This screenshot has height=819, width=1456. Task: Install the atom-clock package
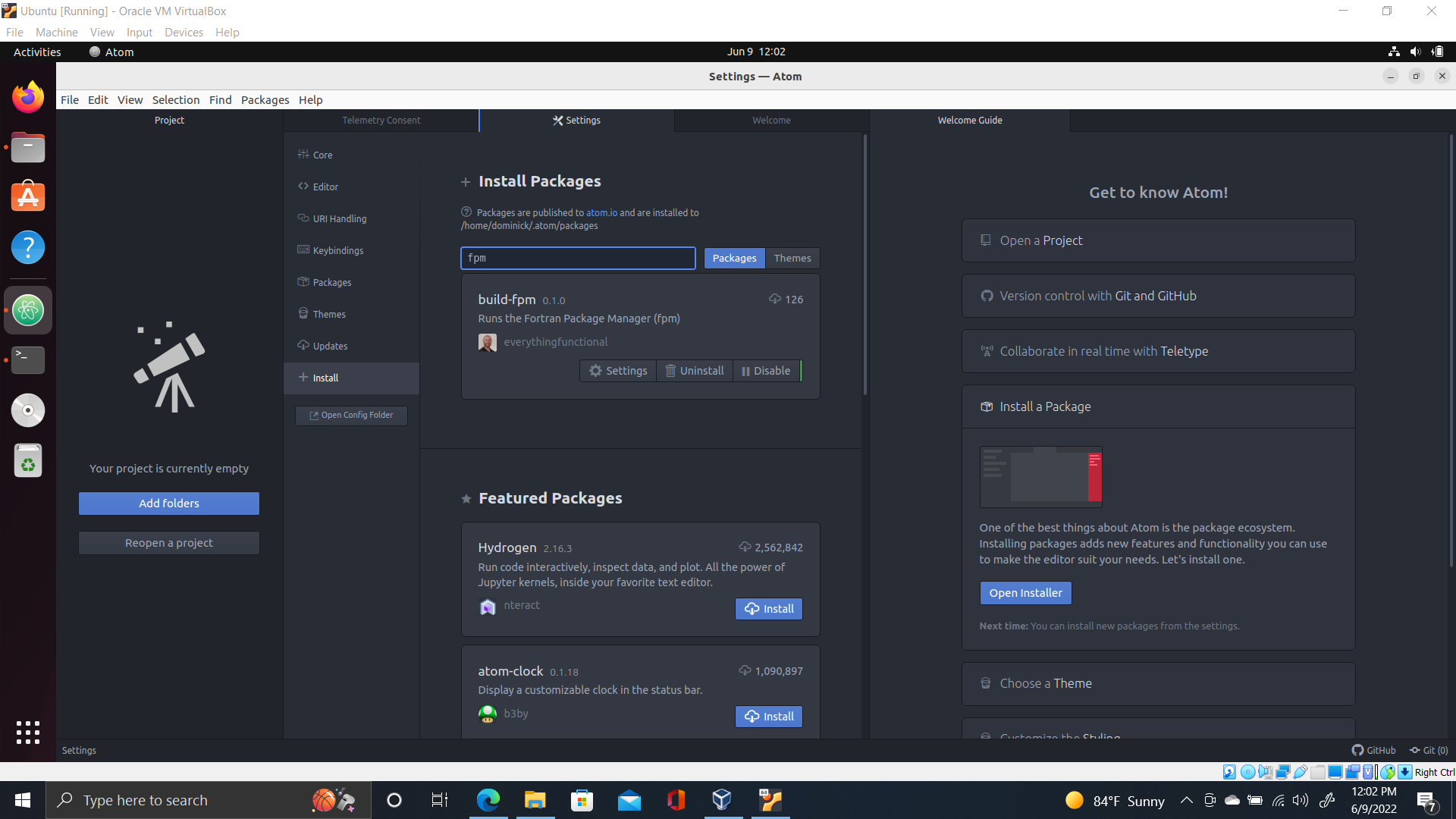[x=769, y=717]
